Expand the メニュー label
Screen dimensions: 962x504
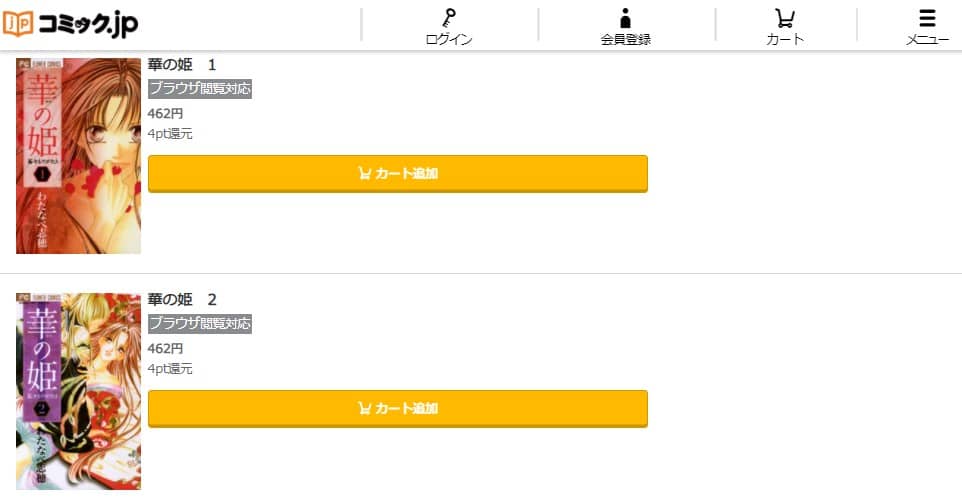pos(927,39)
